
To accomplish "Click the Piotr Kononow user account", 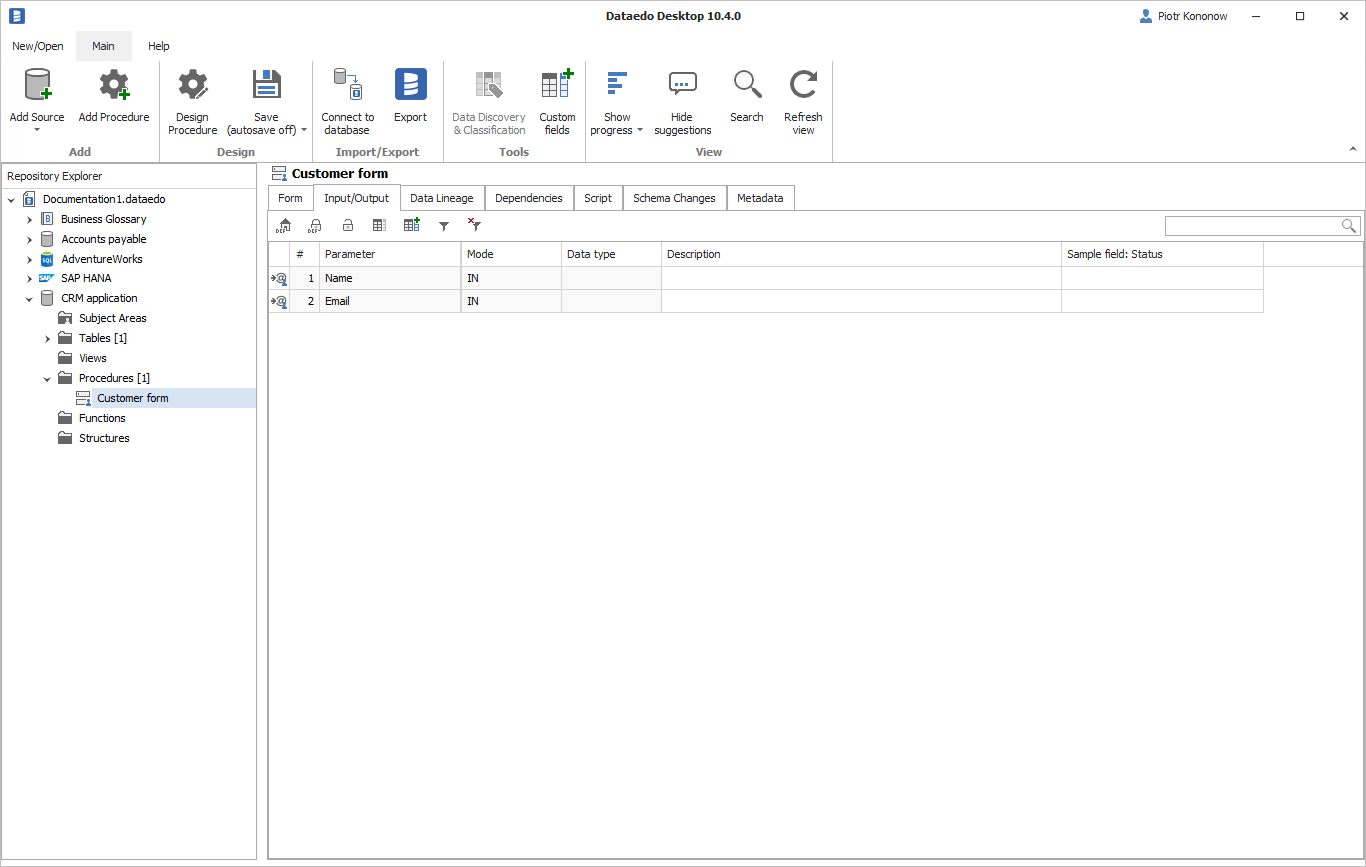I will coord(1183,16).
